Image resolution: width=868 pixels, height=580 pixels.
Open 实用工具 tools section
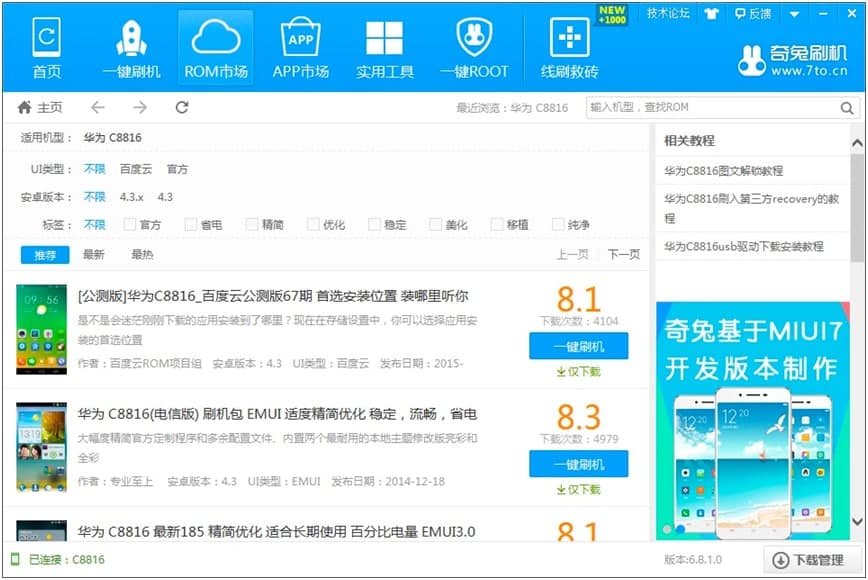385,49
